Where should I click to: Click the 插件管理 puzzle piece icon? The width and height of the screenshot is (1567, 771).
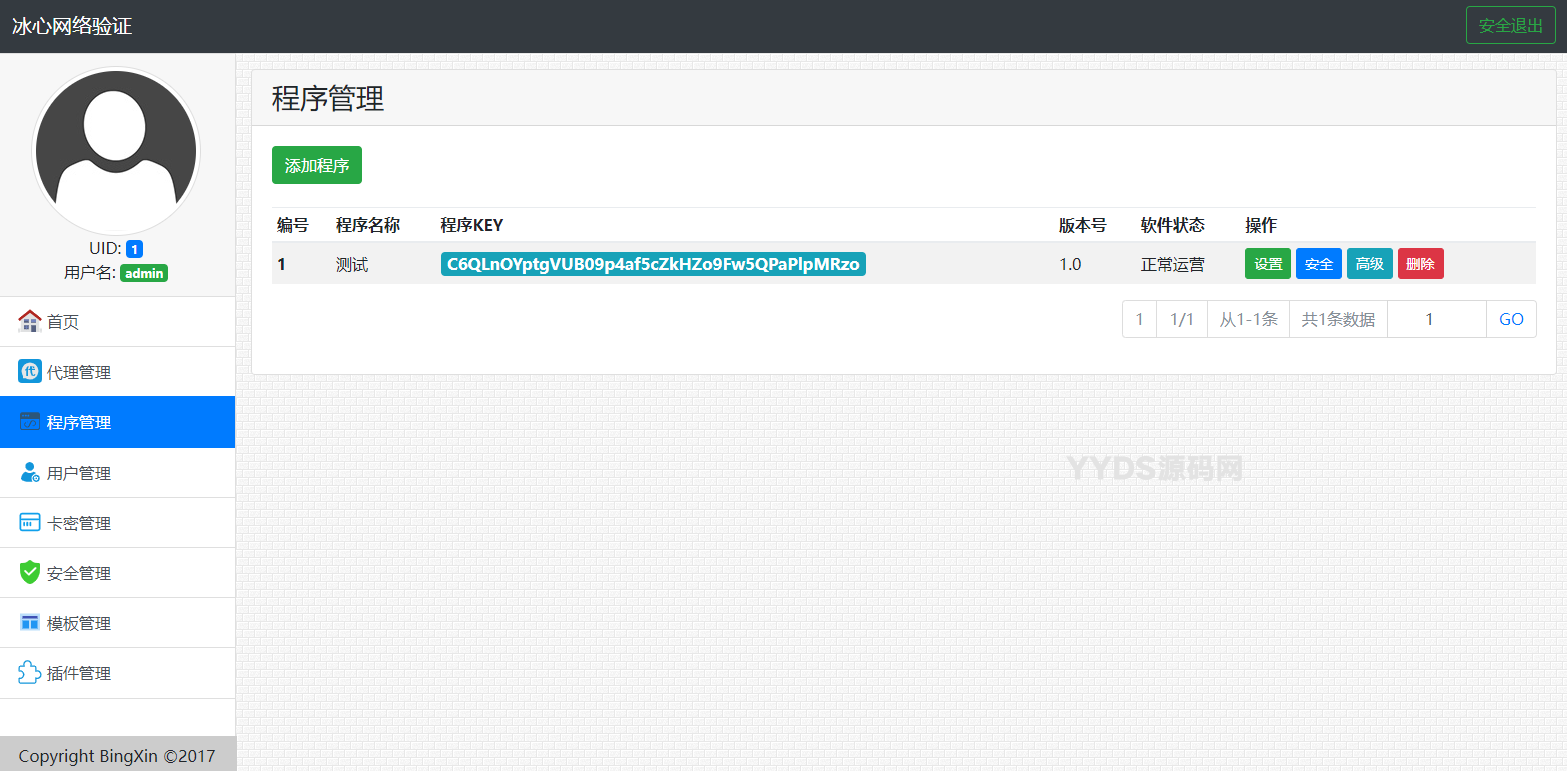coord(30,673)
